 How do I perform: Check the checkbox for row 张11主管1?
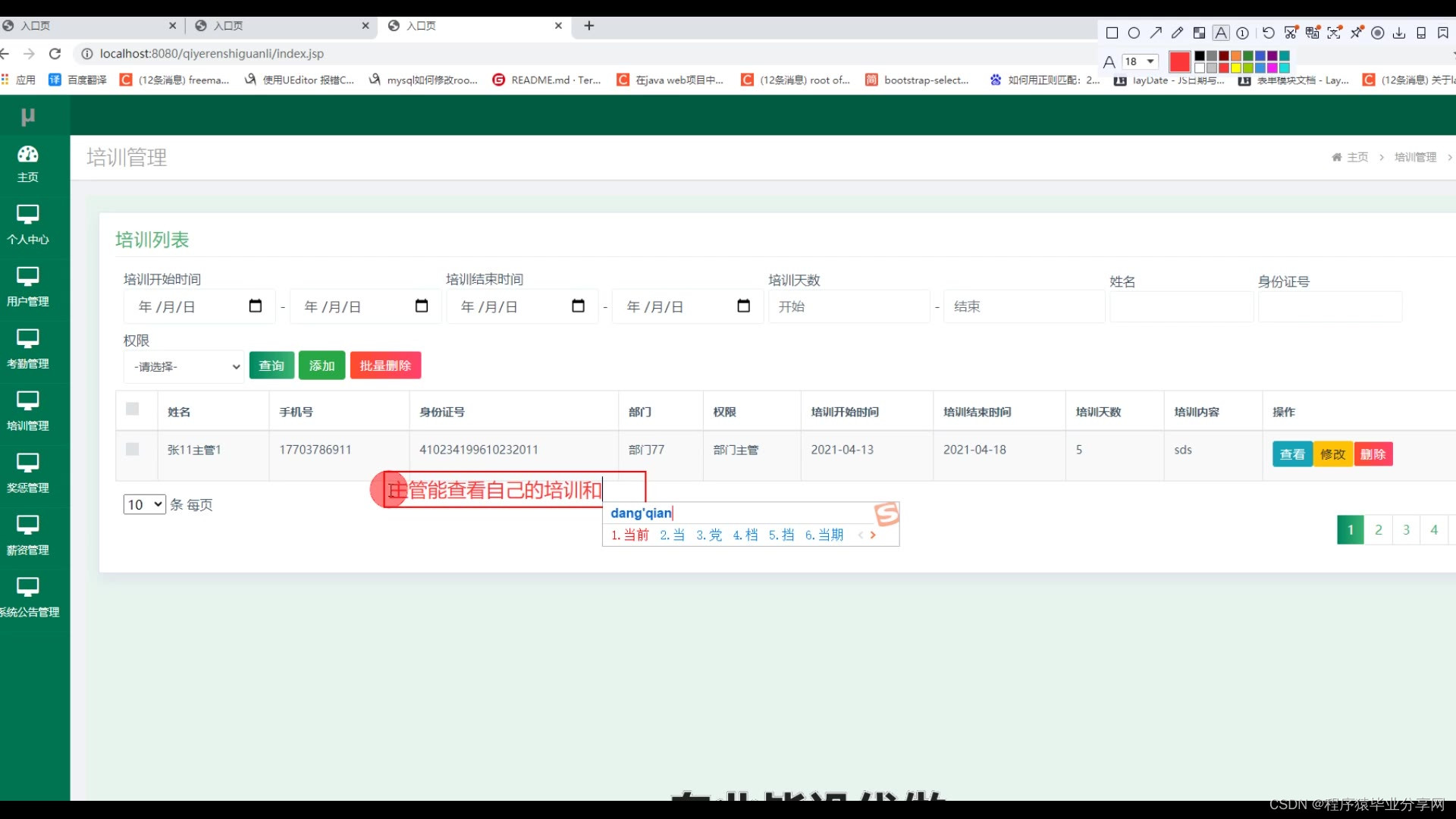pos(133,450)
